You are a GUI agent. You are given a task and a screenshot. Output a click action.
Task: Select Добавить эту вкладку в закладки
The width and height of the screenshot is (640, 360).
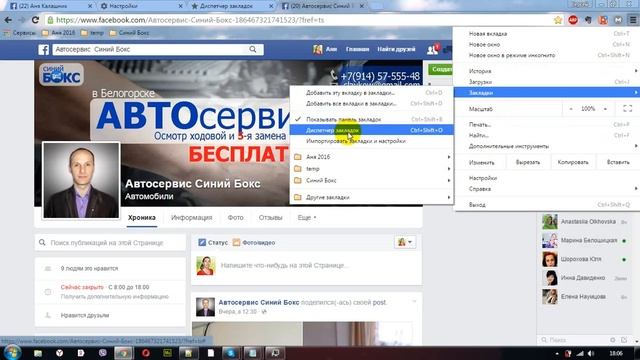[x=371, y=93]
